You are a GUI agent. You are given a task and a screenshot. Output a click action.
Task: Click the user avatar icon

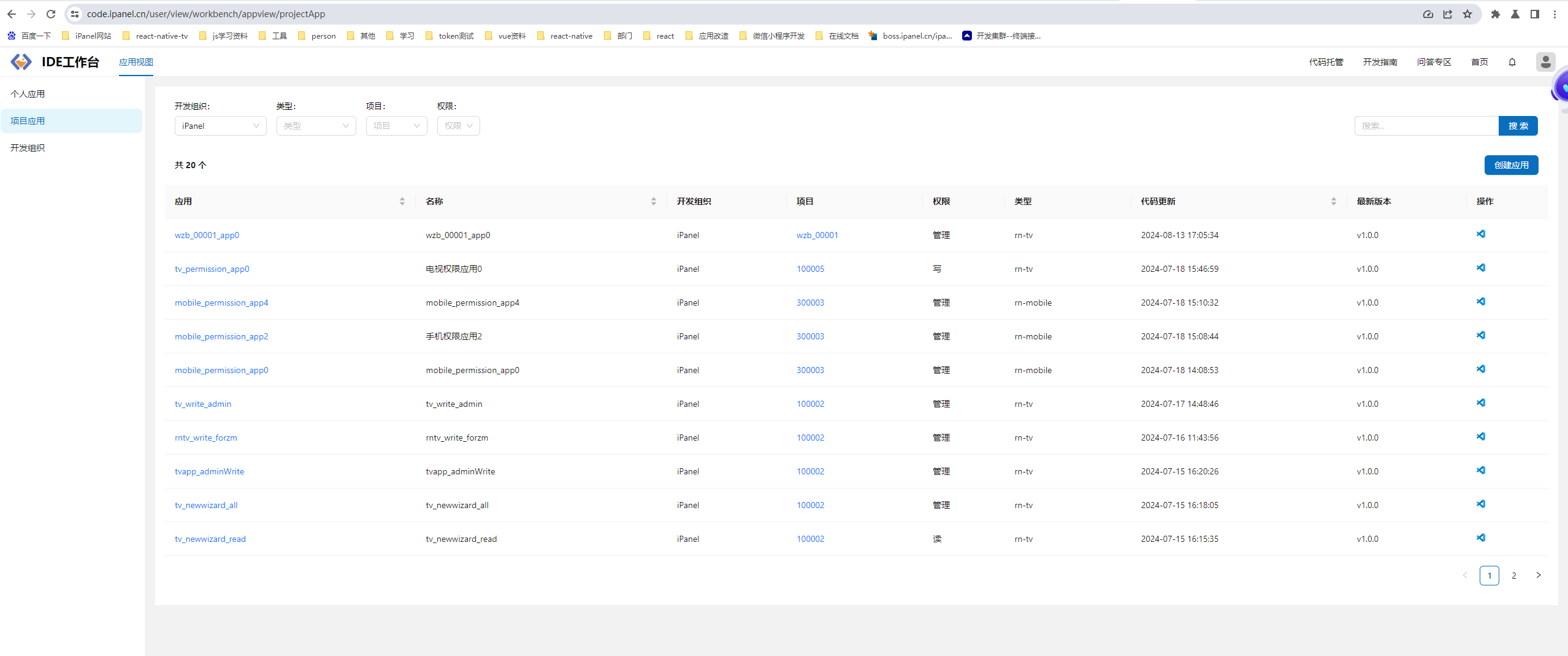click(1545, 62)
